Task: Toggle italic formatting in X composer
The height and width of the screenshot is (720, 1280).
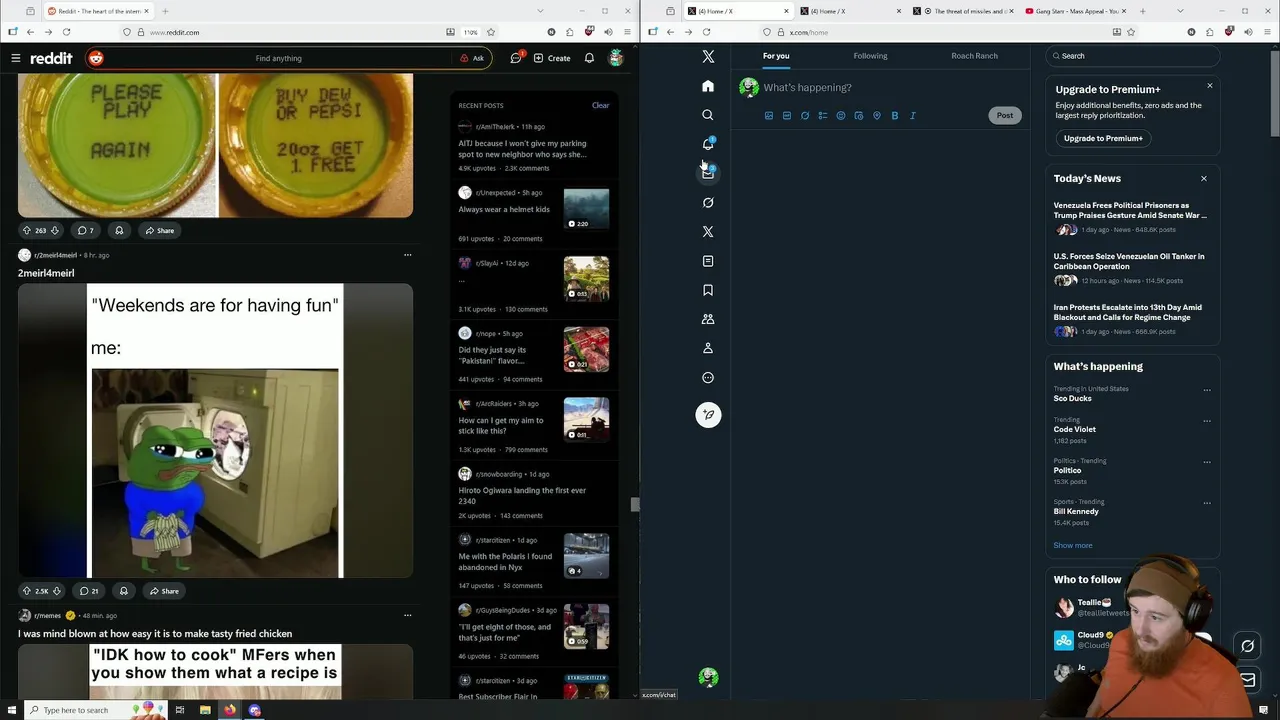Action: 913,116
